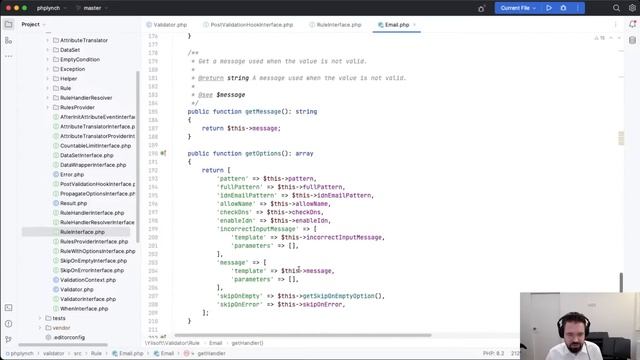Open ValidationContext.php in project tree
640x360 pixels.
coord(88,280)
